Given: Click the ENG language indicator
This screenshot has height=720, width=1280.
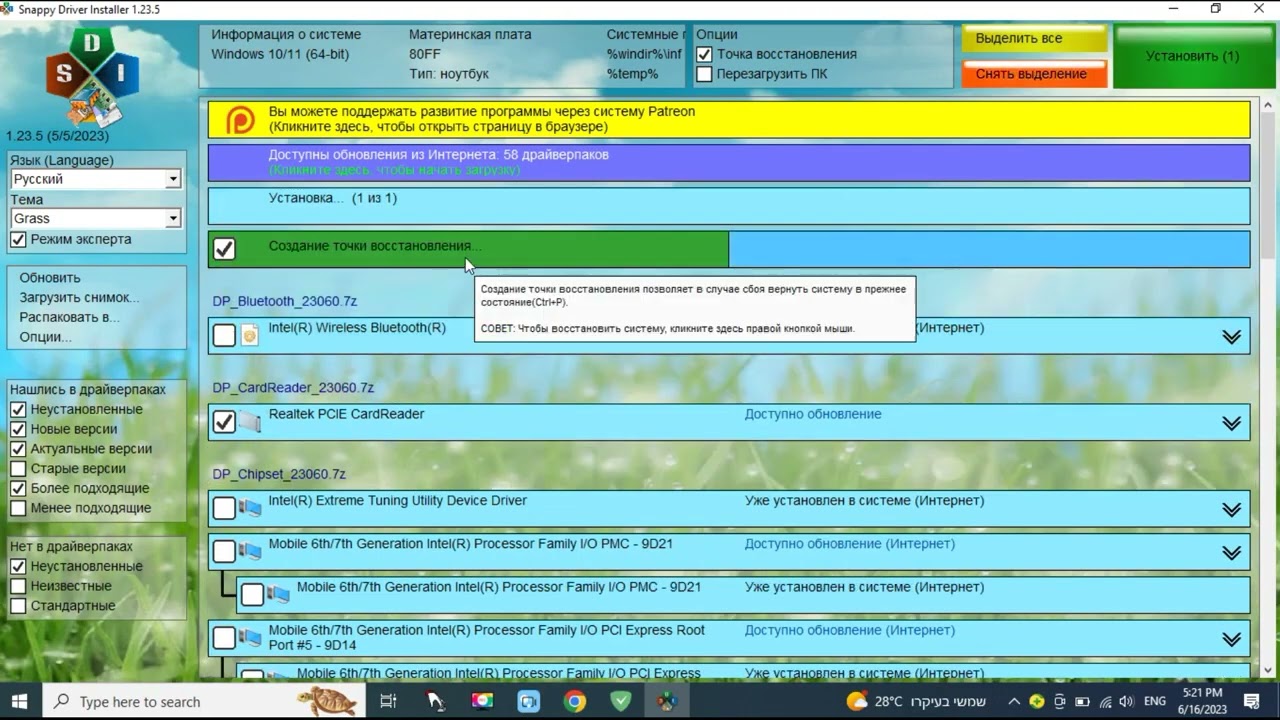Looking at the screenshot, I should click(1155, 702).
